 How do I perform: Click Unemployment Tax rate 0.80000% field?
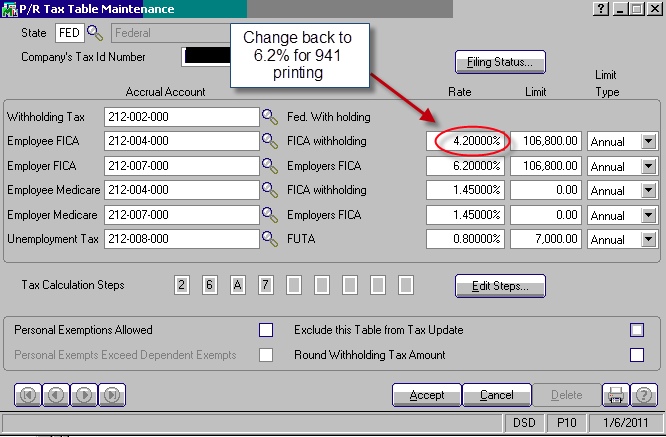(x=465, y=239)
